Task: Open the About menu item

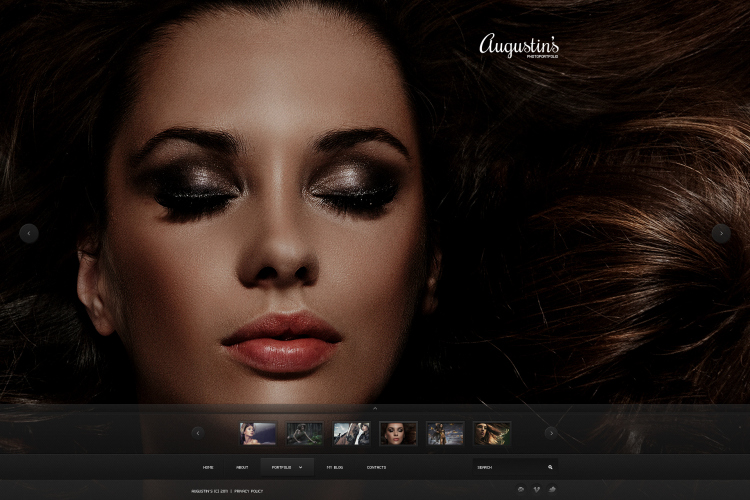Action: tap(242, 467)
